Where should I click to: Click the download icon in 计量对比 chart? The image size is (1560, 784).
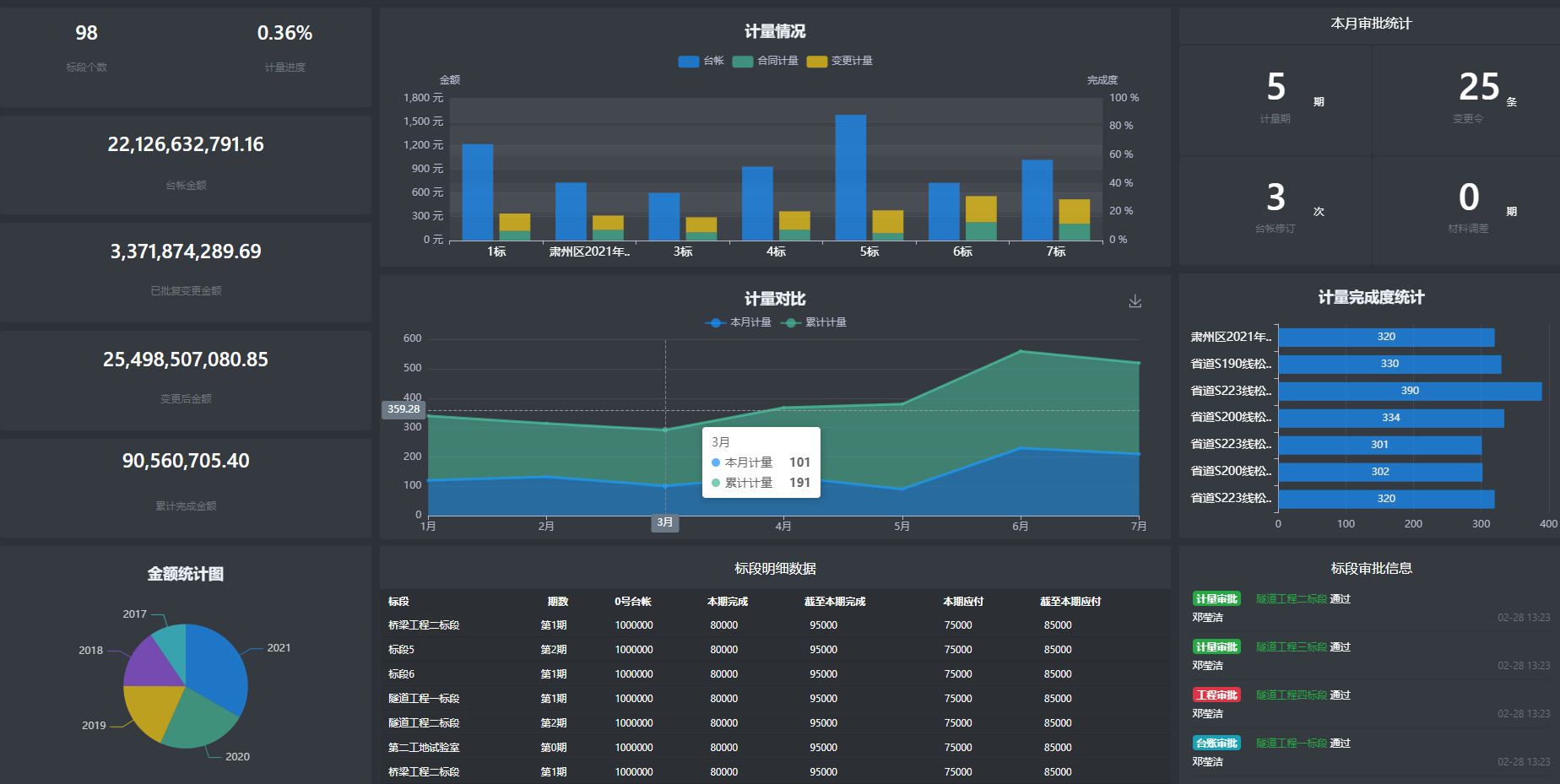pos(1135,301)
